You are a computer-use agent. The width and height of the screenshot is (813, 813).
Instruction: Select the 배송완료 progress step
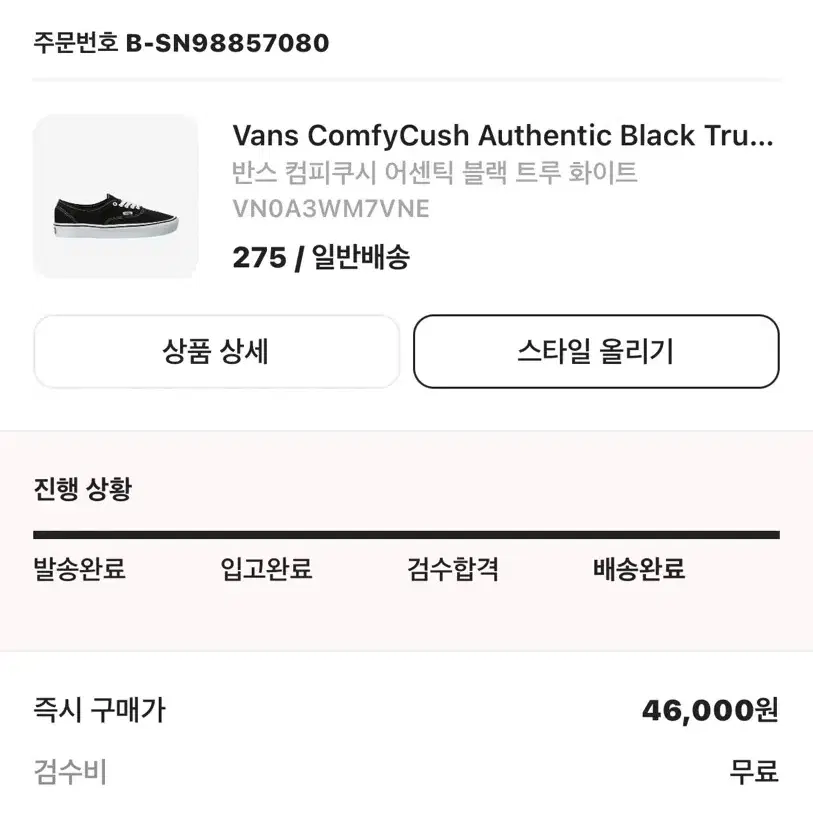click(639, 569)
